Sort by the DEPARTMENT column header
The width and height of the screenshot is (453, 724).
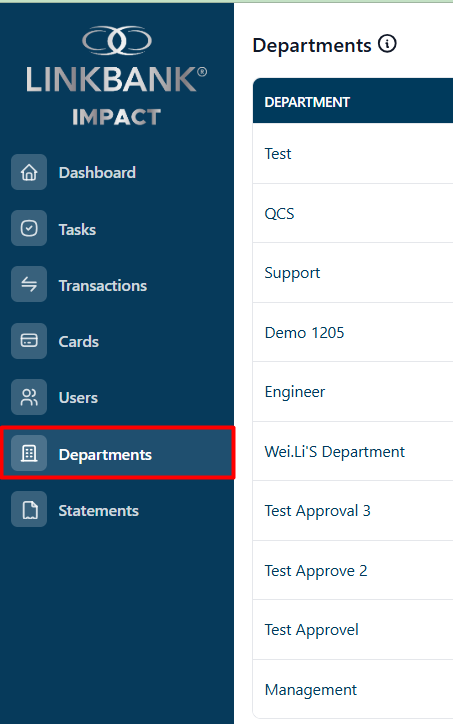point(307,102)
